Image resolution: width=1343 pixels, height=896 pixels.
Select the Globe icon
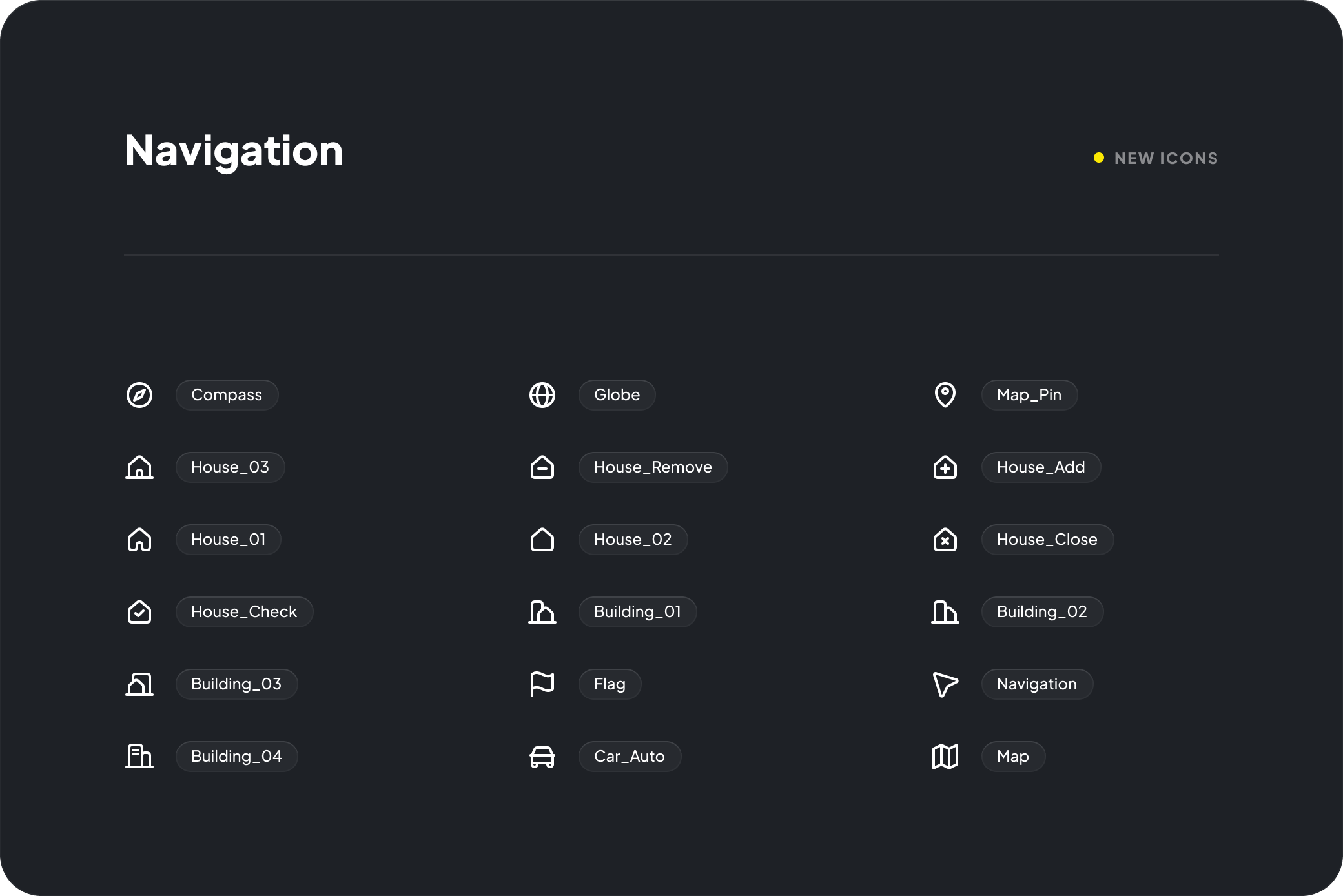coord(542,395)
